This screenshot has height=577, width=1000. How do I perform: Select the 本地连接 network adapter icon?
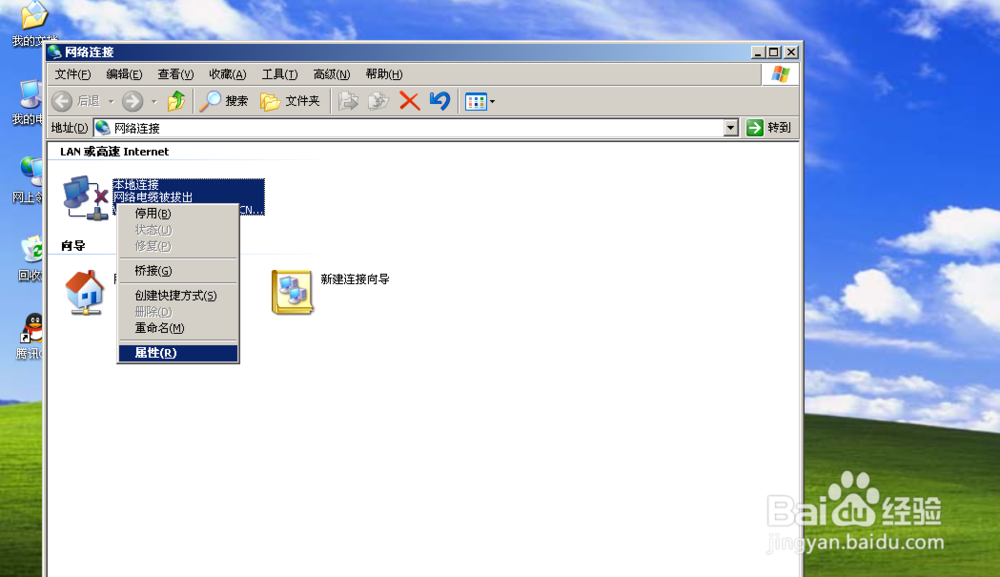point(85,198)
